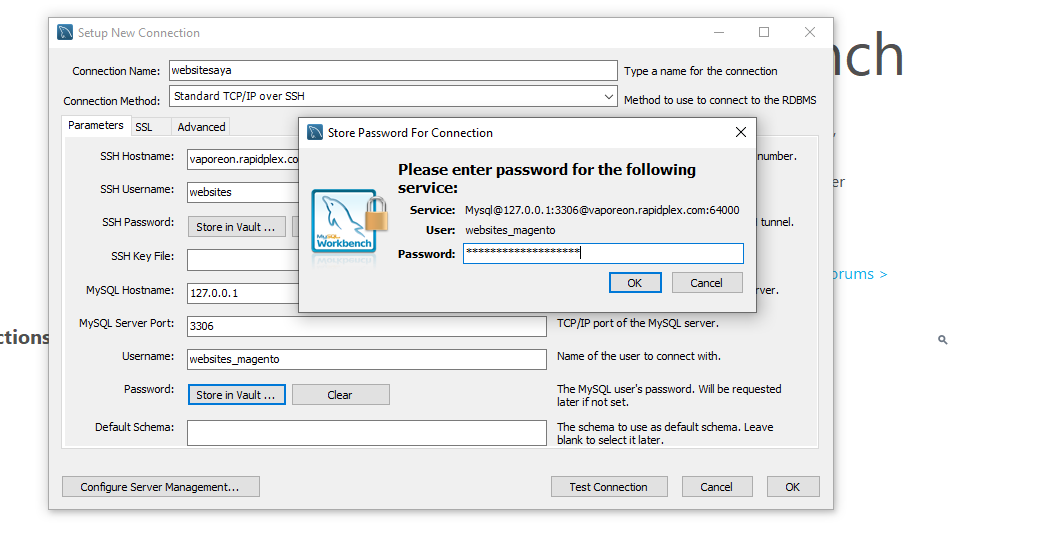Screen dimensions: 1043x537
Task: Click Store in Vault for MySQL password
Action: [237, 395]
